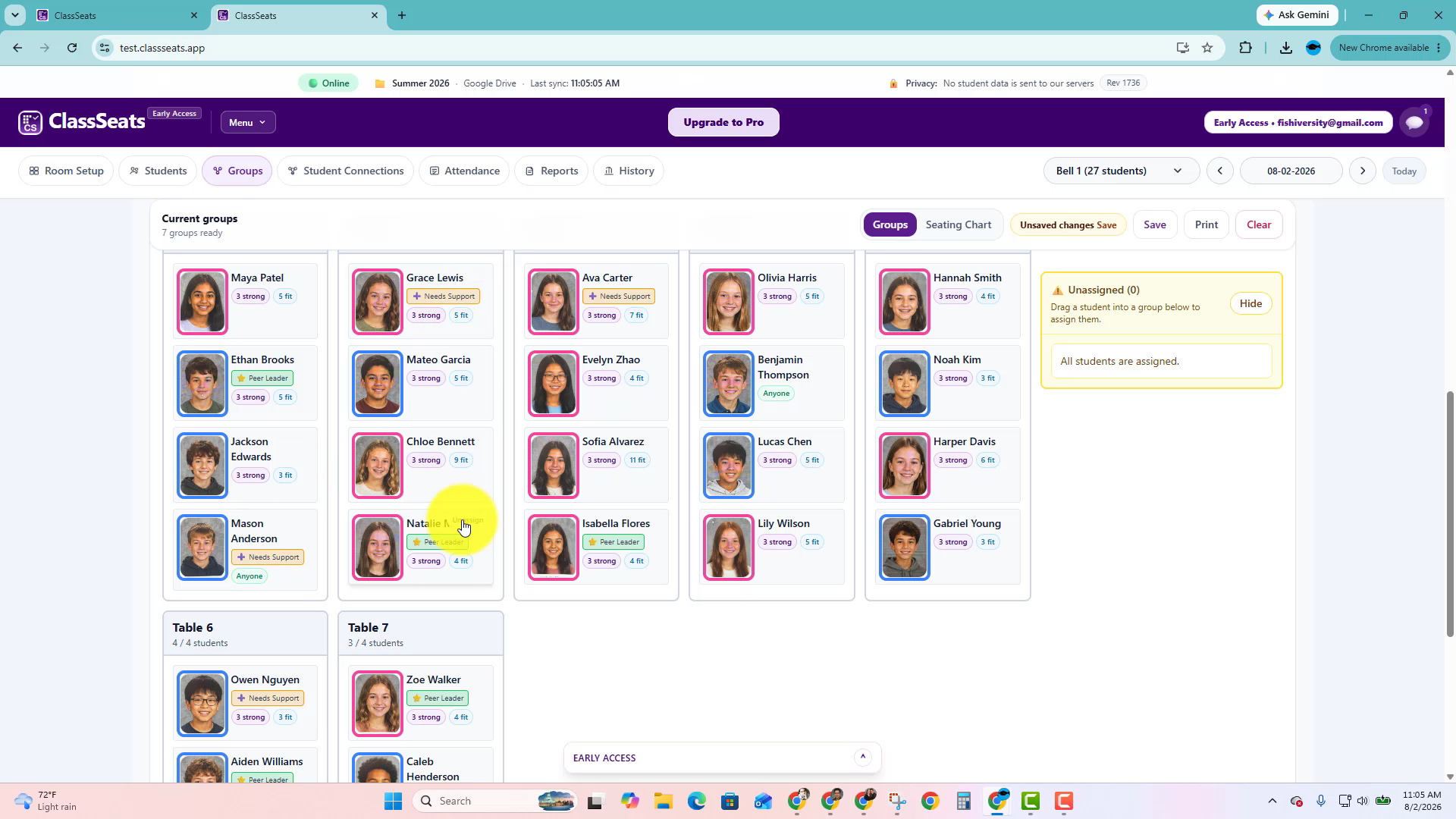This screenshot has height=819, width=1456.
Task: Open the Reports tab
Action: [x=551, y=171]
